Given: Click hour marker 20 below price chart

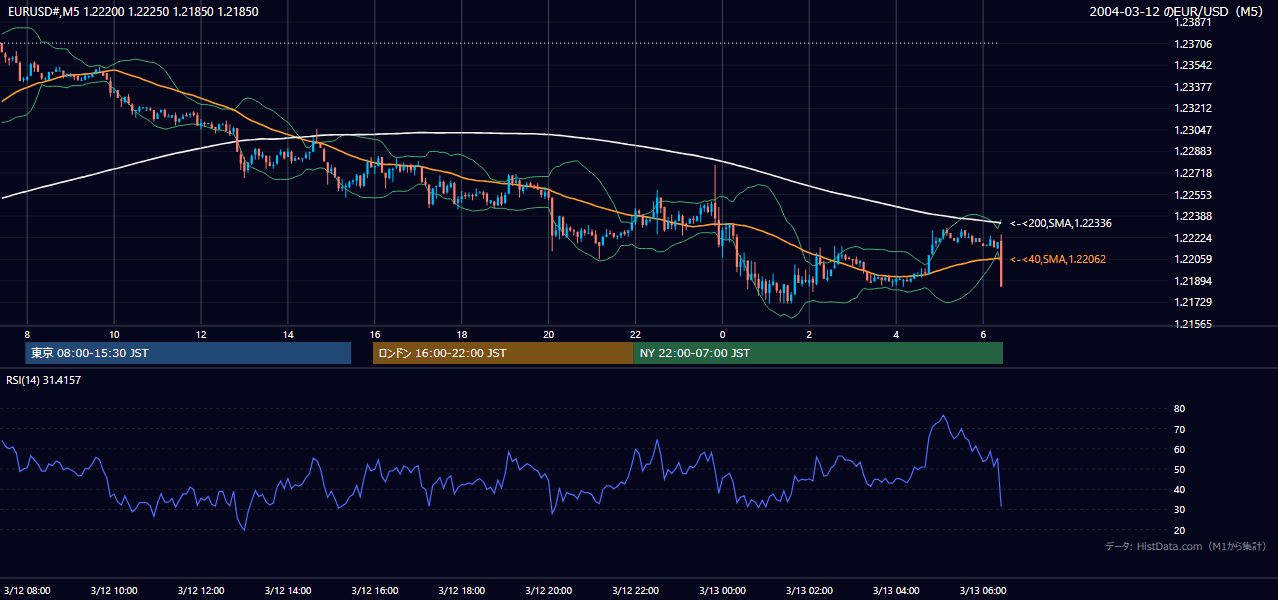Looking at the screenshot, I should pos(549,334).
